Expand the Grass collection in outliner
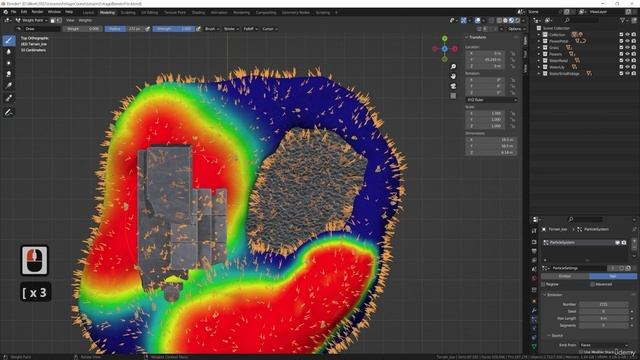The width and height of the screenshot is (640, 360). (x=539, y=48)
